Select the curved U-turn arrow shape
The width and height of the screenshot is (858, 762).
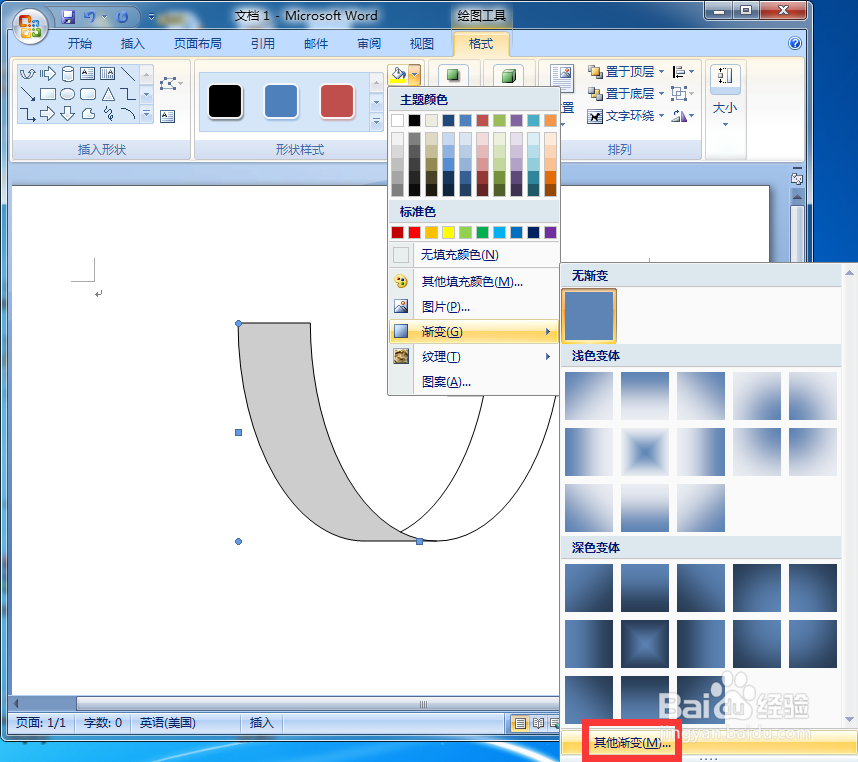point(27,73)
